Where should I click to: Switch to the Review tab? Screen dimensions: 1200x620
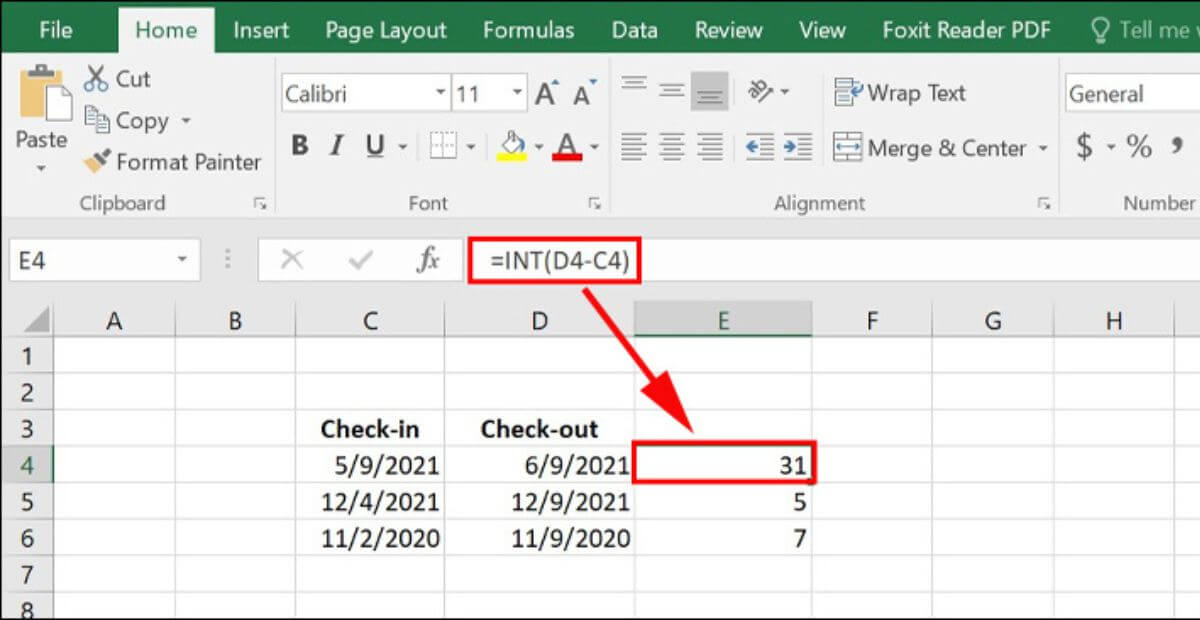[729, 29]
